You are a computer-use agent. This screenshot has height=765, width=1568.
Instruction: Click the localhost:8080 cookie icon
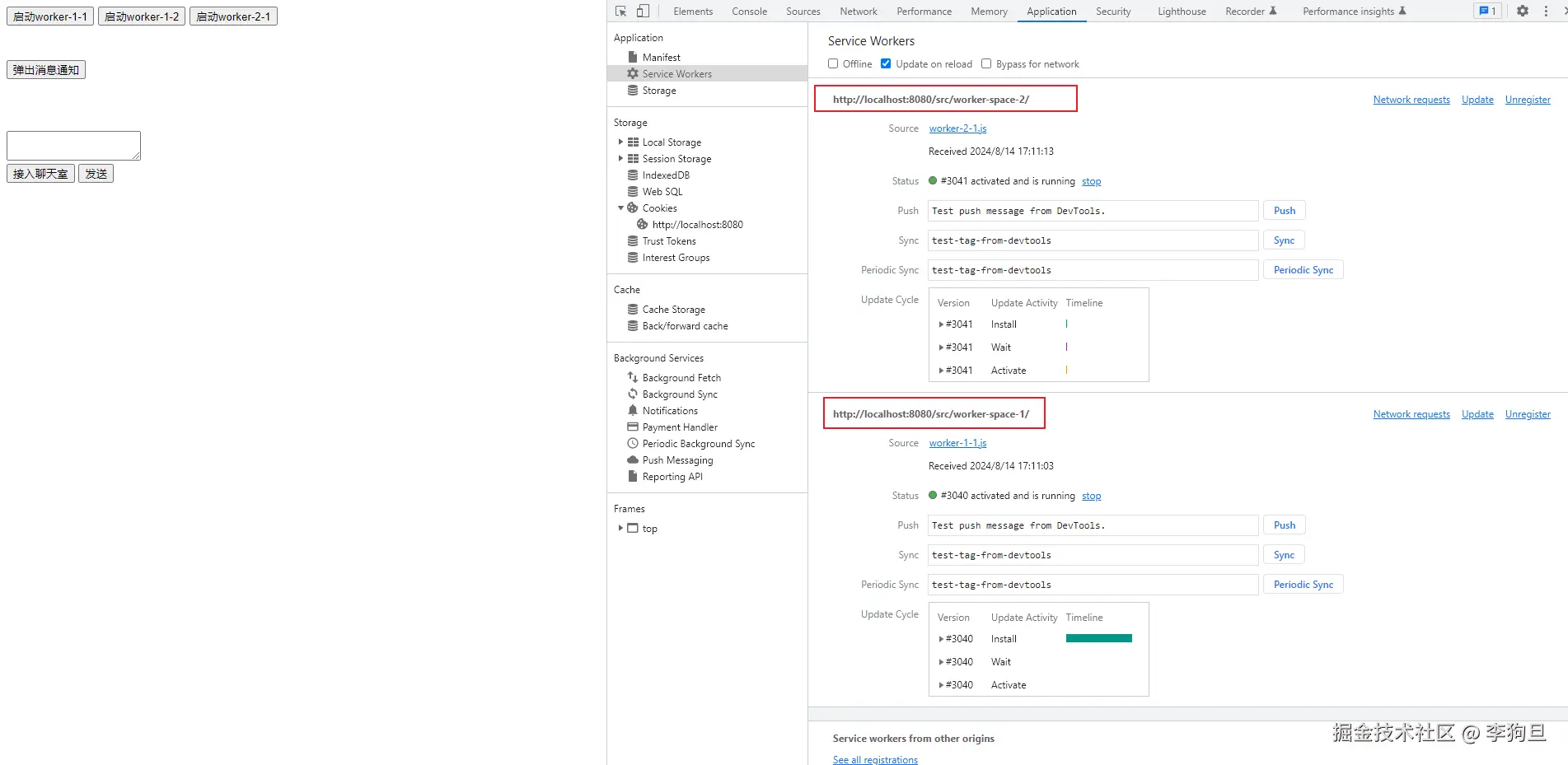coord(643,224)
